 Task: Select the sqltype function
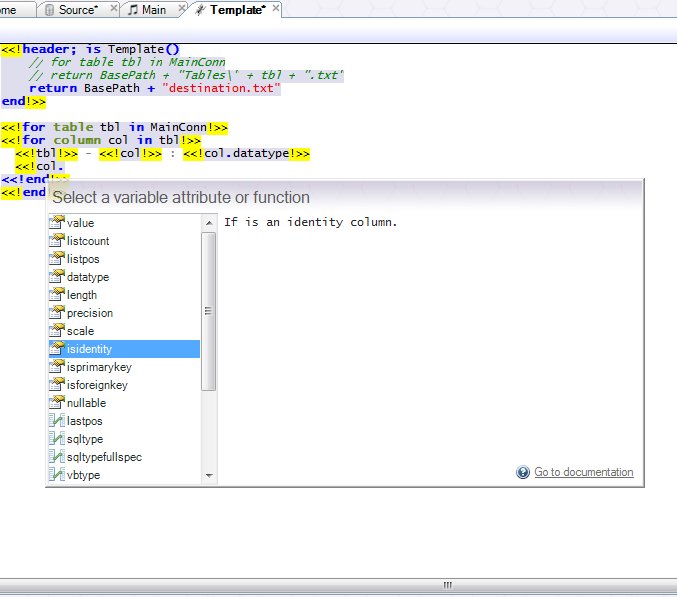[124, 439]
